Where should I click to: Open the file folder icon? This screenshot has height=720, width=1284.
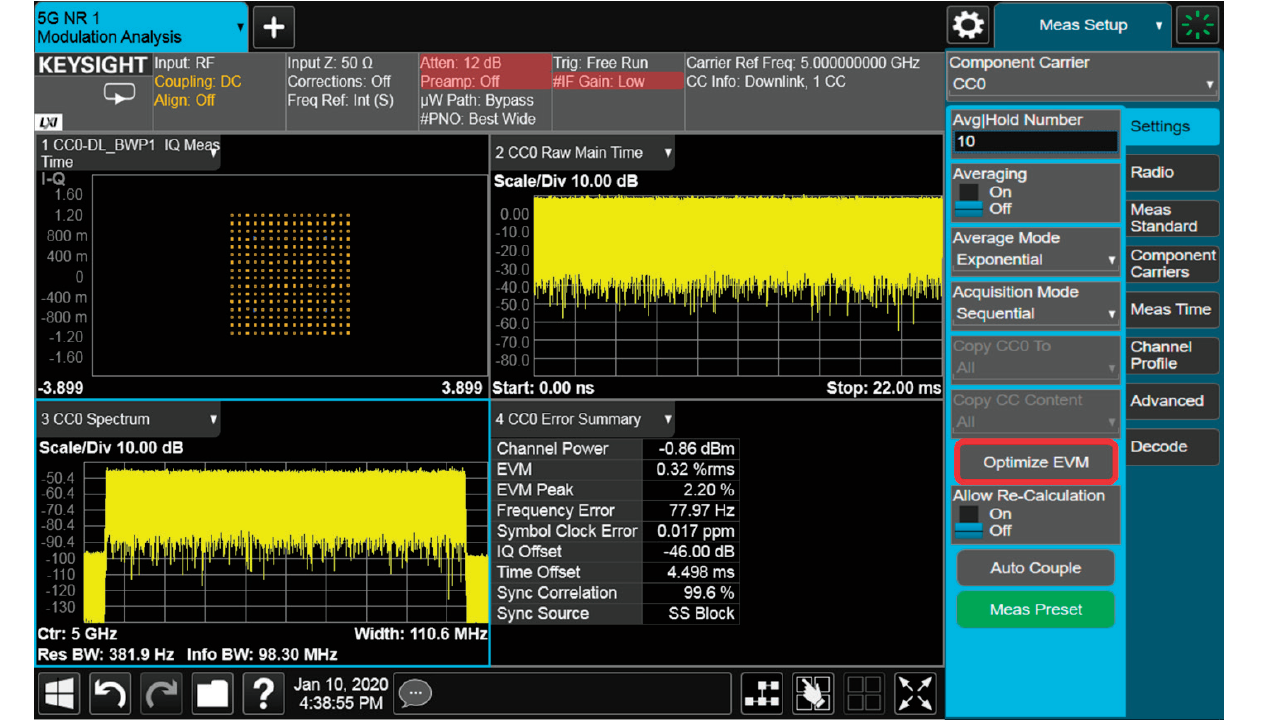[x=212, y=693]
